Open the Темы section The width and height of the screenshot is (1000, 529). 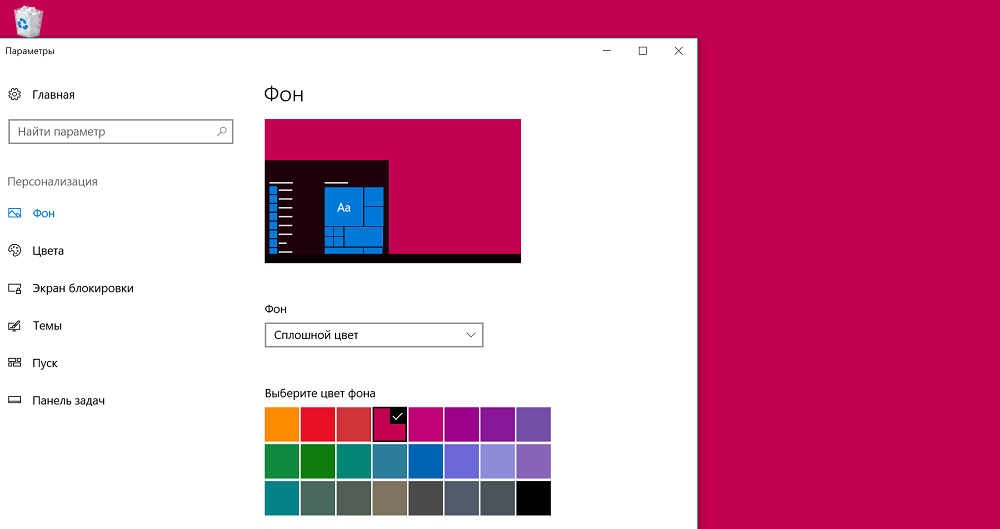[x=47, y=326]
